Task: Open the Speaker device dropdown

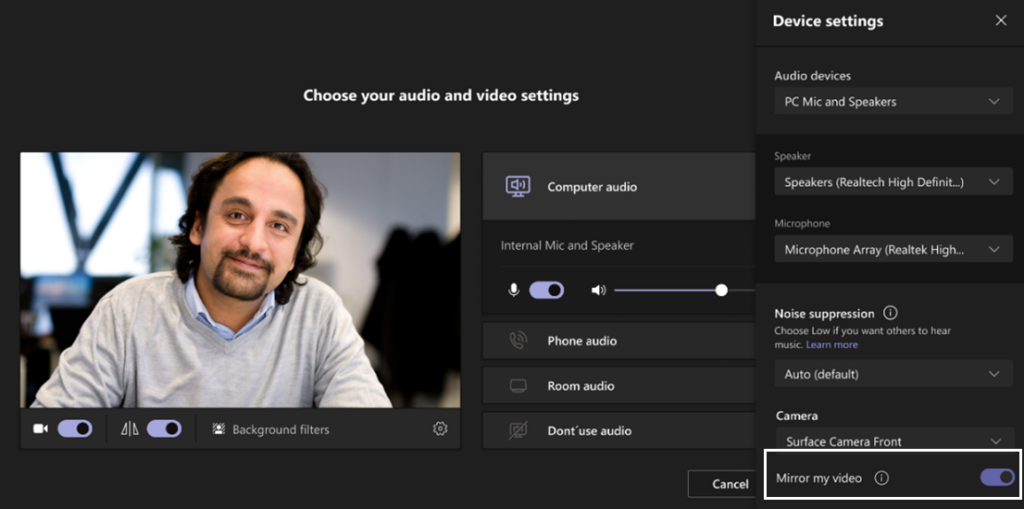Action: pyautogui.click(x=892, y=182)
